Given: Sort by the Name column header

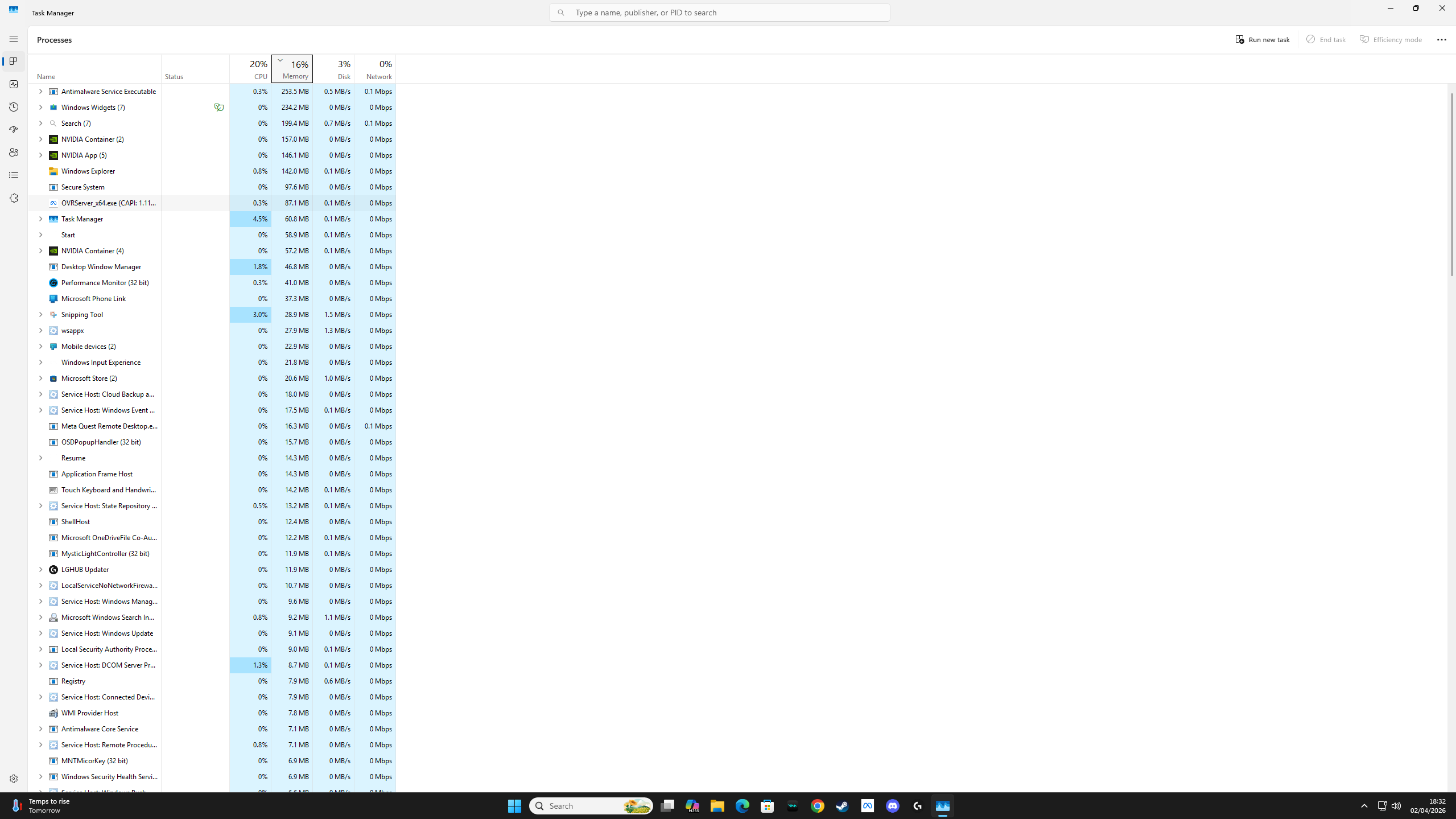Looking at the screenshot, I should click(94, 69).
